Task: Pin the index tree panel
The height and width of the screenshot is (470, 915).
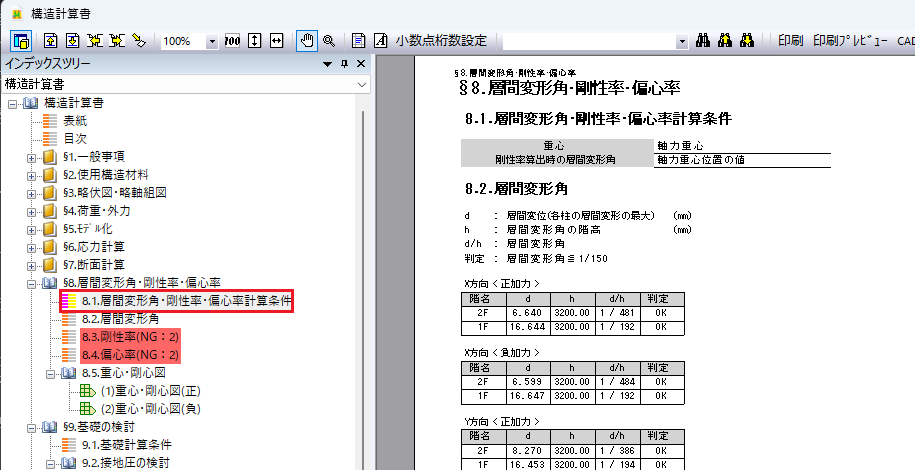Action: pyautogui.click(x=344, y=64)
